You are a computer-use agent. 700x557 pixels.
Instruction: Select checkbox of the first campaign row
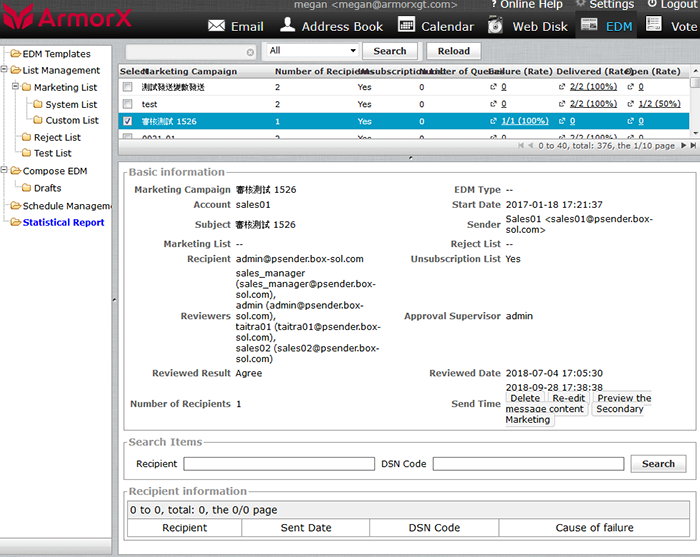point(127,88)
